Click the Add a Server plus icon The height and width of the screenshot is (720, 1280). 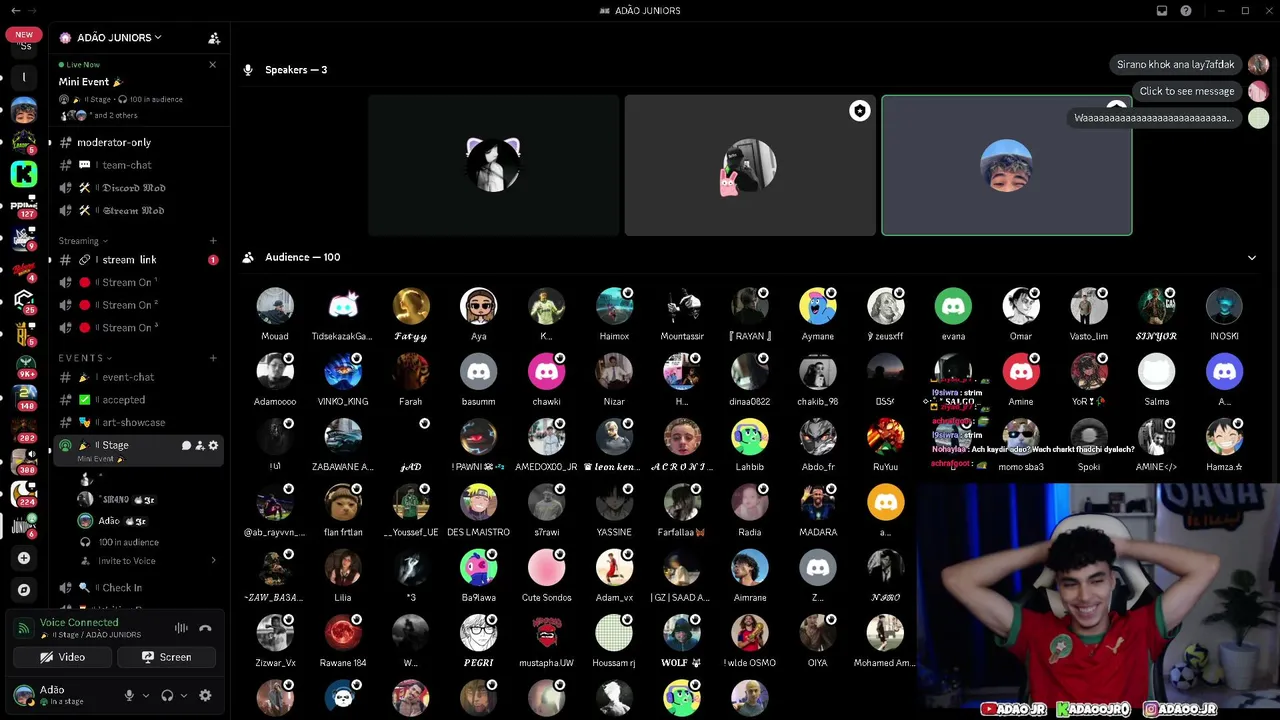pyautogui.click(x=24, y=558)
